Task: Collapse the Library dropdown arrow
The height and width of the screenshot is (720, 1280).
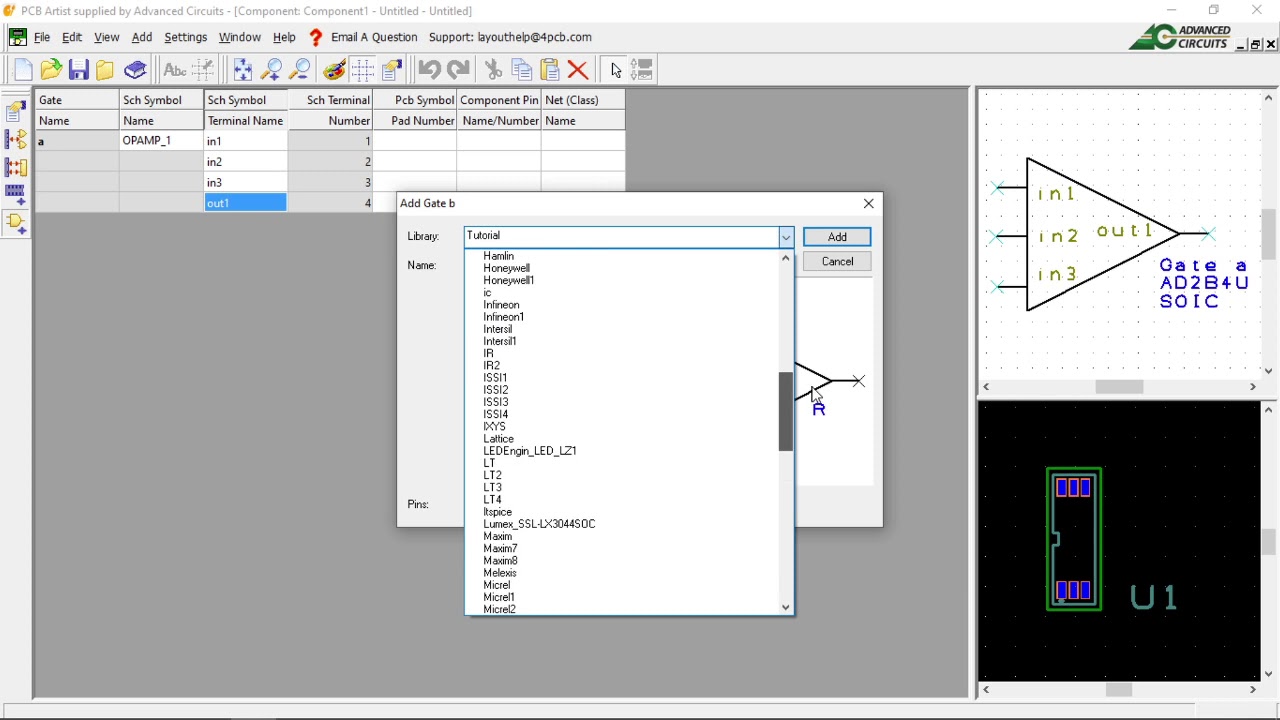Action: (x=786, y=237)
